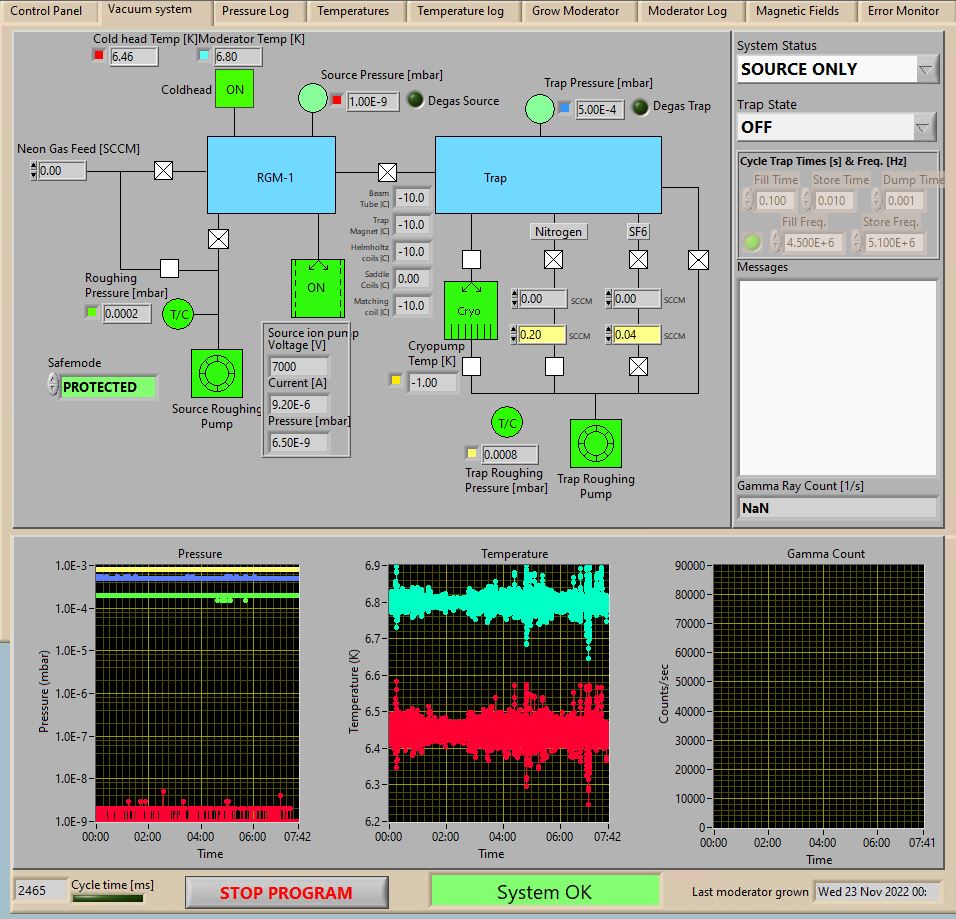Viewport: 956px width, 919px height.
Task: Switch to the Pressure Log tab
Action: tap(256, 12)
